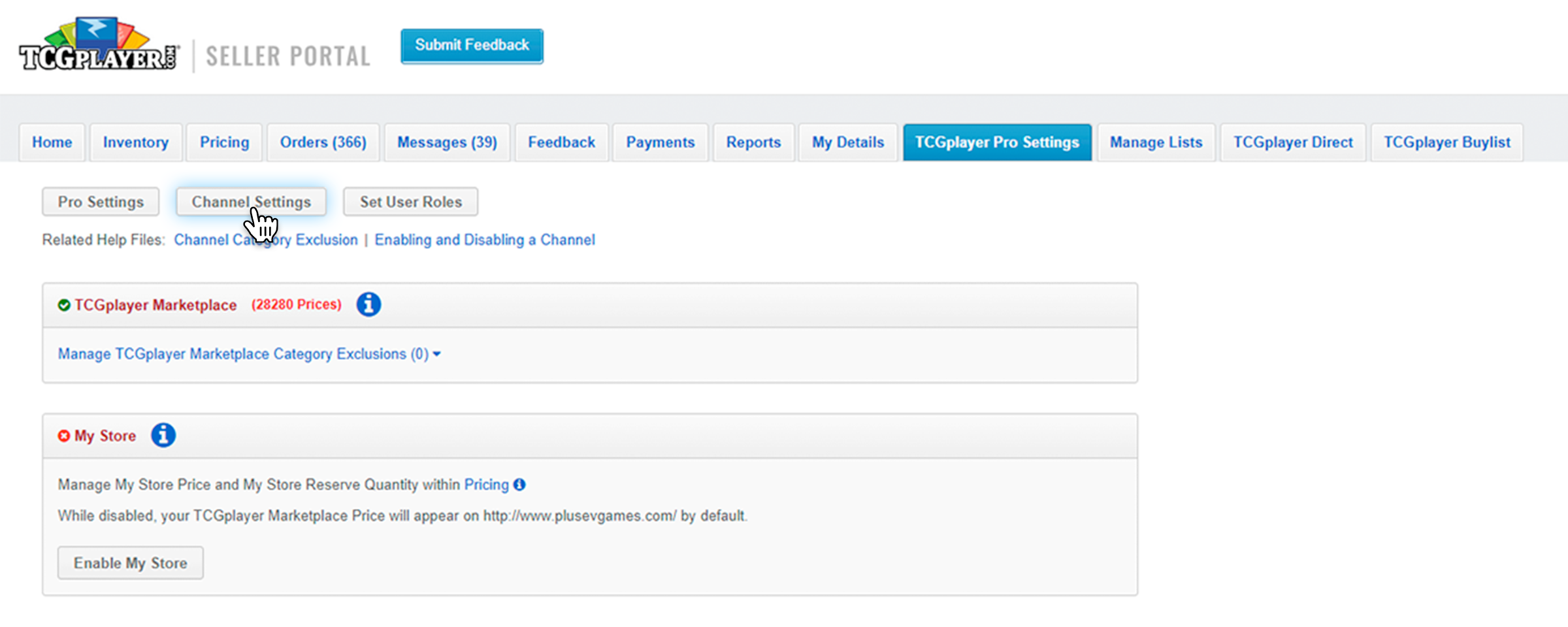Click the TCGplayer logo
This screenshot has height=627, width=1568.
tap(99, 44)
